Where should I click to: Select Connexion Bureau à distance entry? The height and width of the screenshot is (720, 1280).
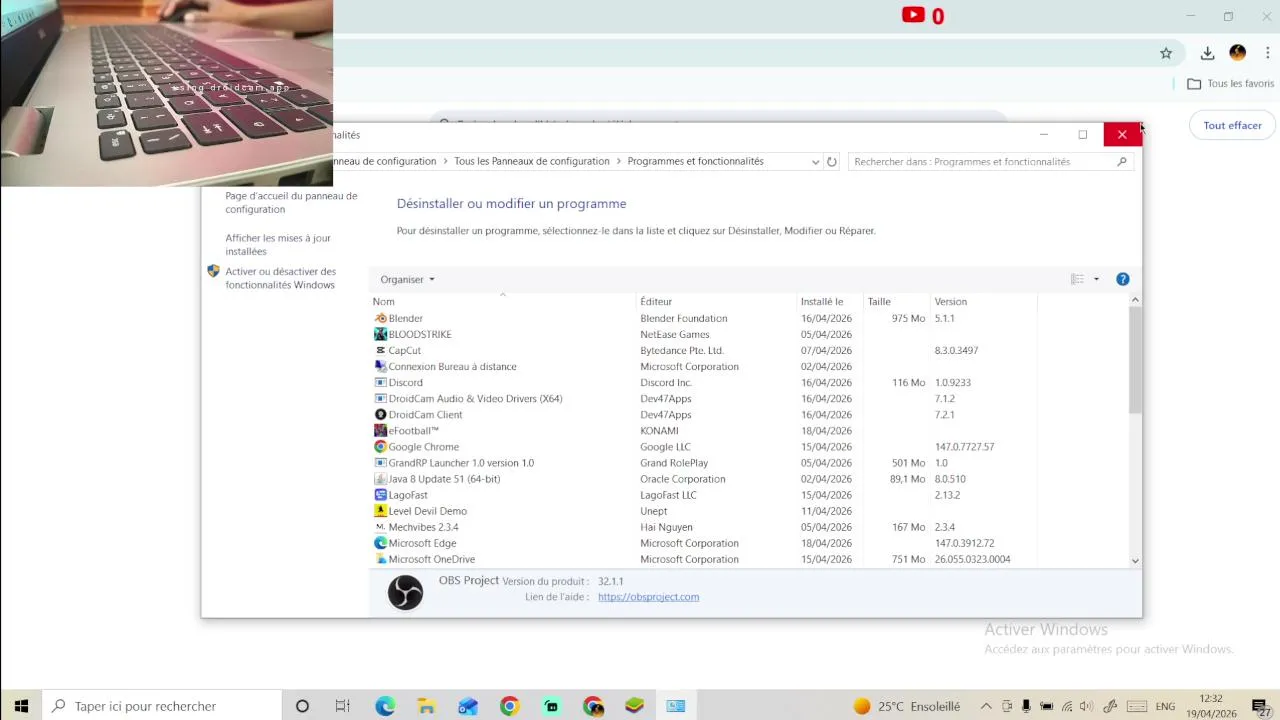tap(705, 366)
